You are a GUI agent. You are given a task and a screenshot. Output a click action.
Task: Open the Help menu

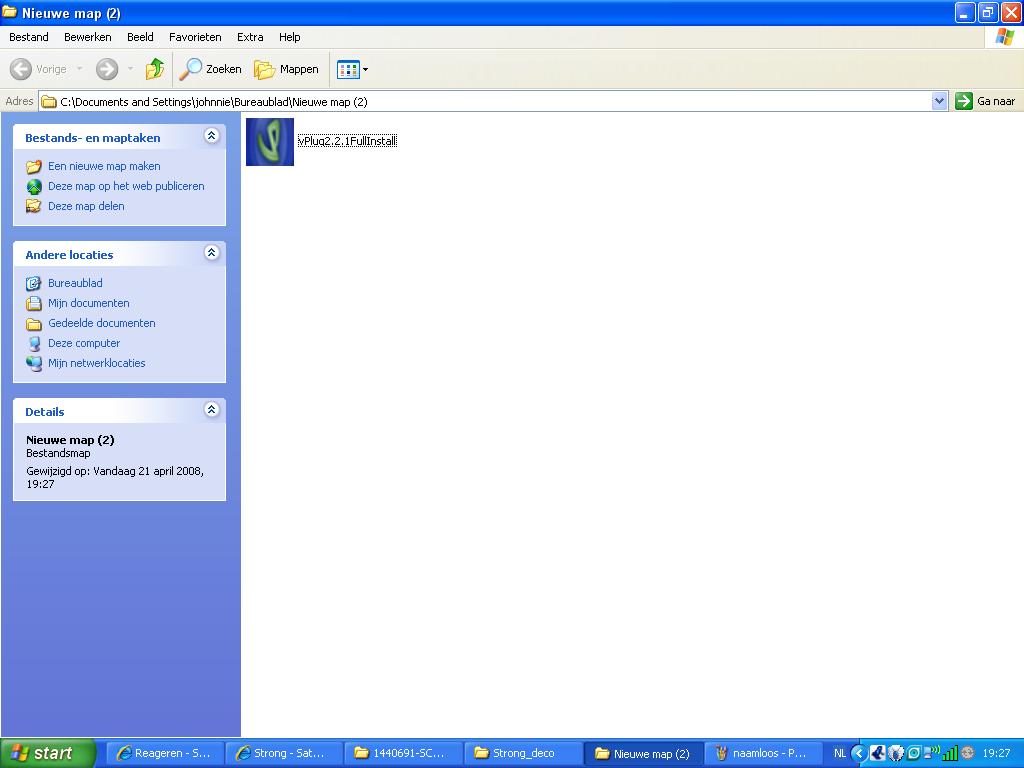(x=289, y=37)
